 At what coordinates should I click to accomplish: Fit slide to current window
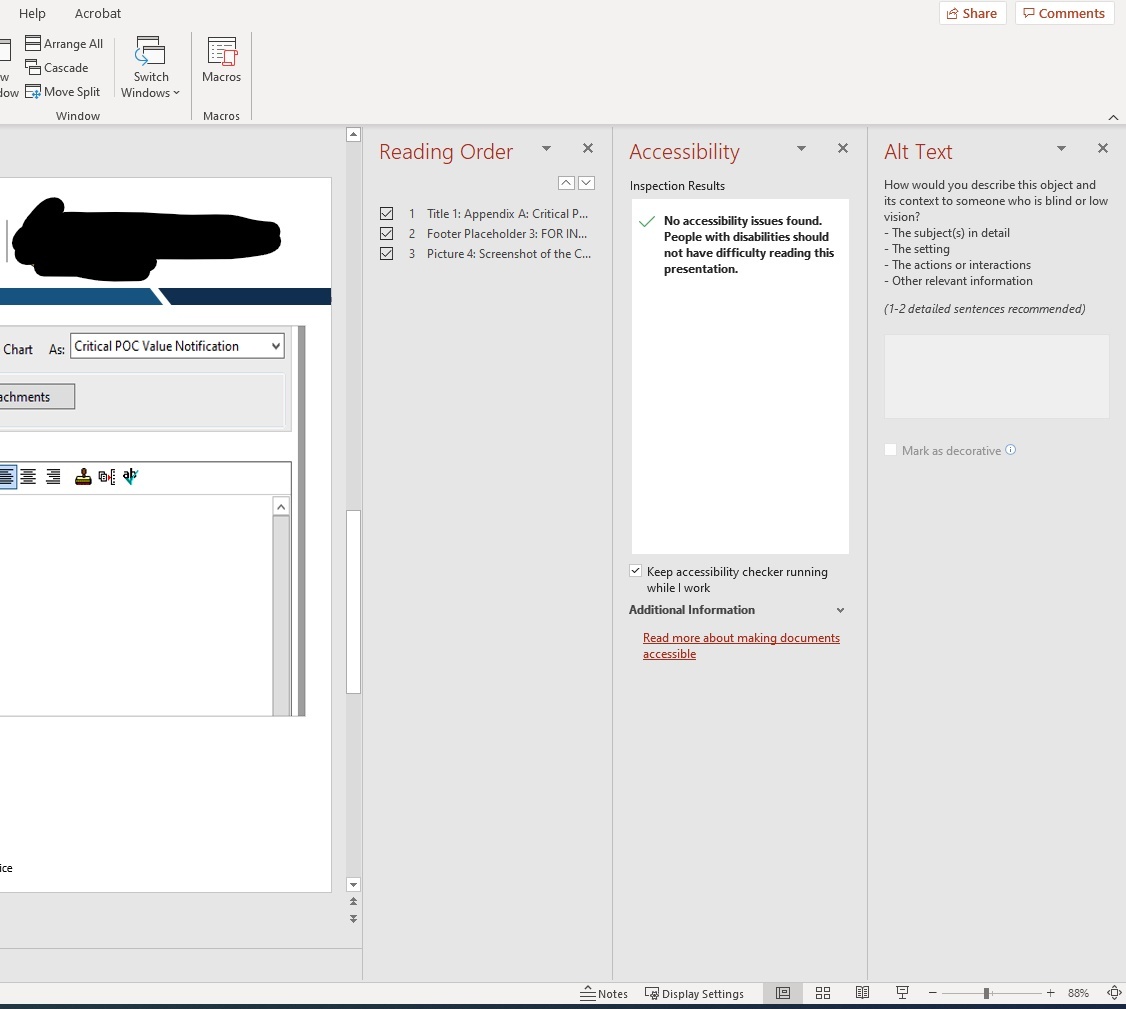pos(1115,993)
